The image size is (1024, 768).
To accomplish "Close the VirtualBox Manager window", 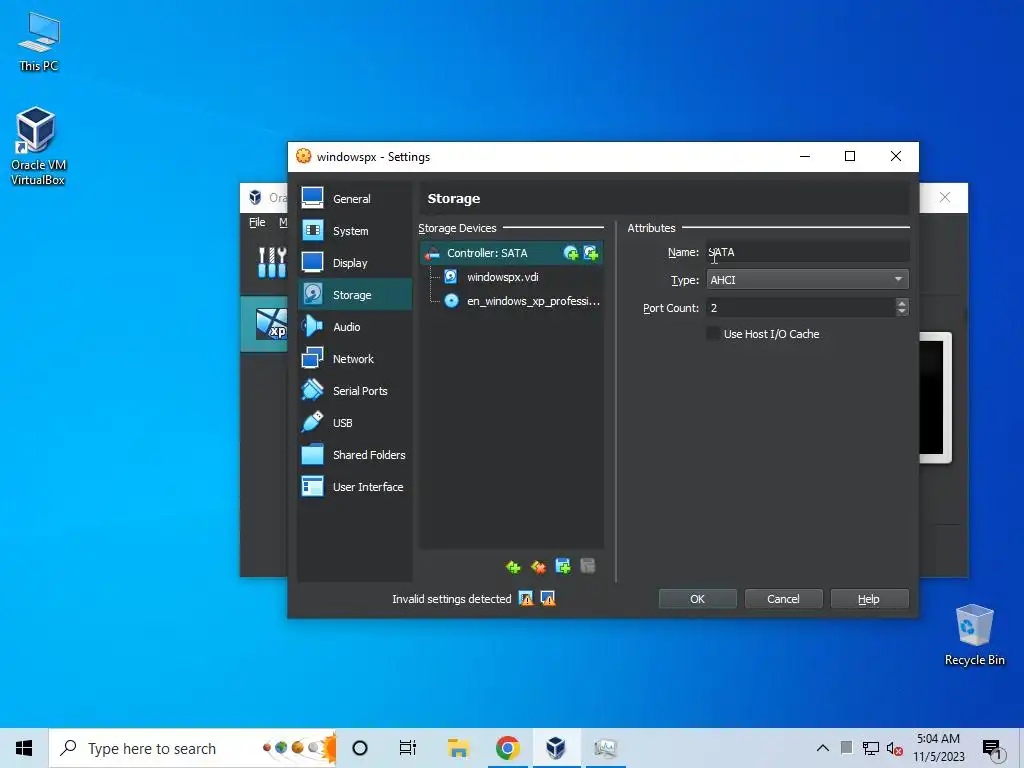I will click(944, 197).
